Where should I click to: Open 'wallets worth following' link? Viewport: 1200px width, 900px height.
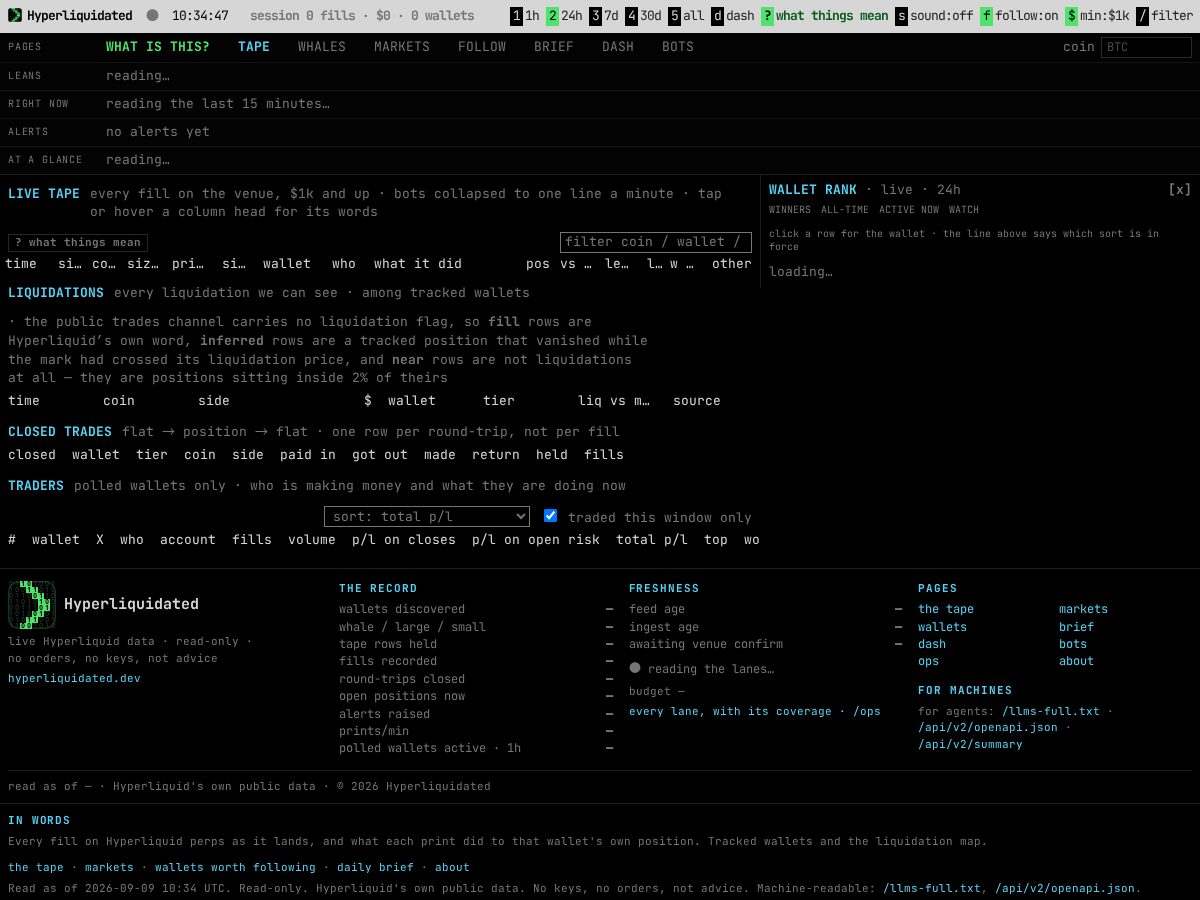235,867
